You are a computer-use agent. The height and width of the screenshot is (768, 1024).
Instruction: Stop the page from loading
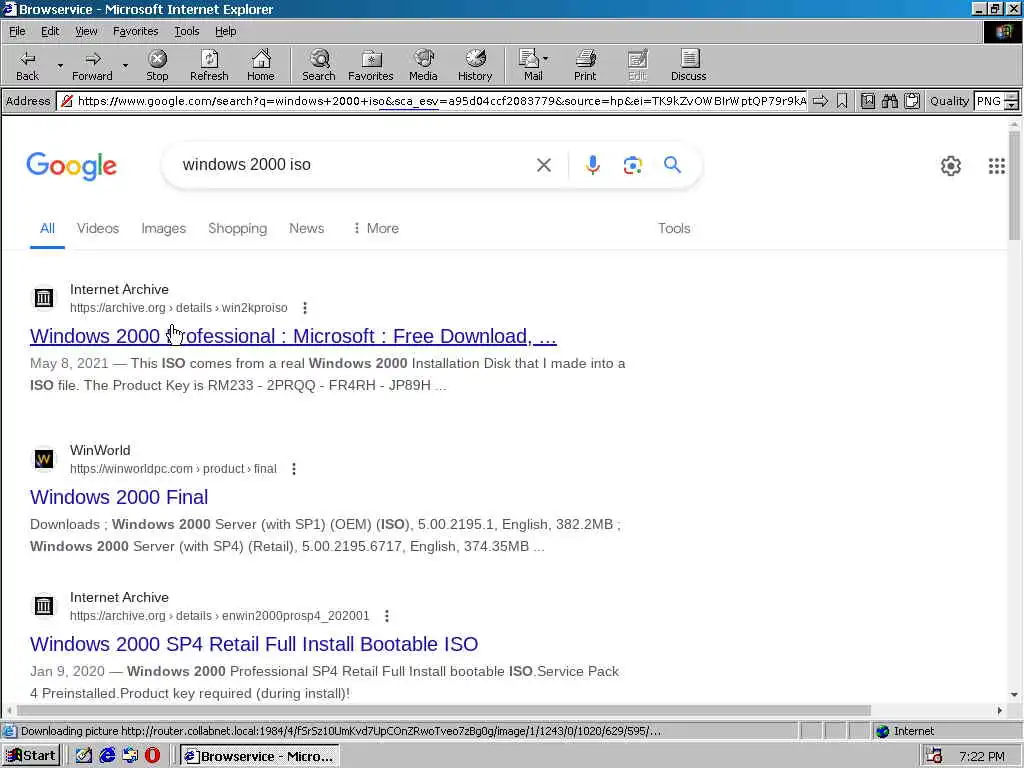coord(157,65)
